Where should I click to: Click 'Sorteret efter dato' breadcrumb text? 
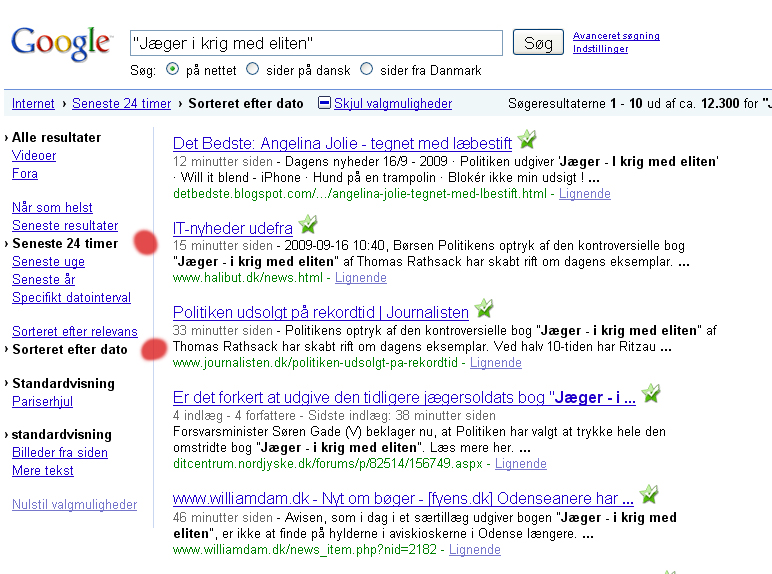[x=246, y=103]
